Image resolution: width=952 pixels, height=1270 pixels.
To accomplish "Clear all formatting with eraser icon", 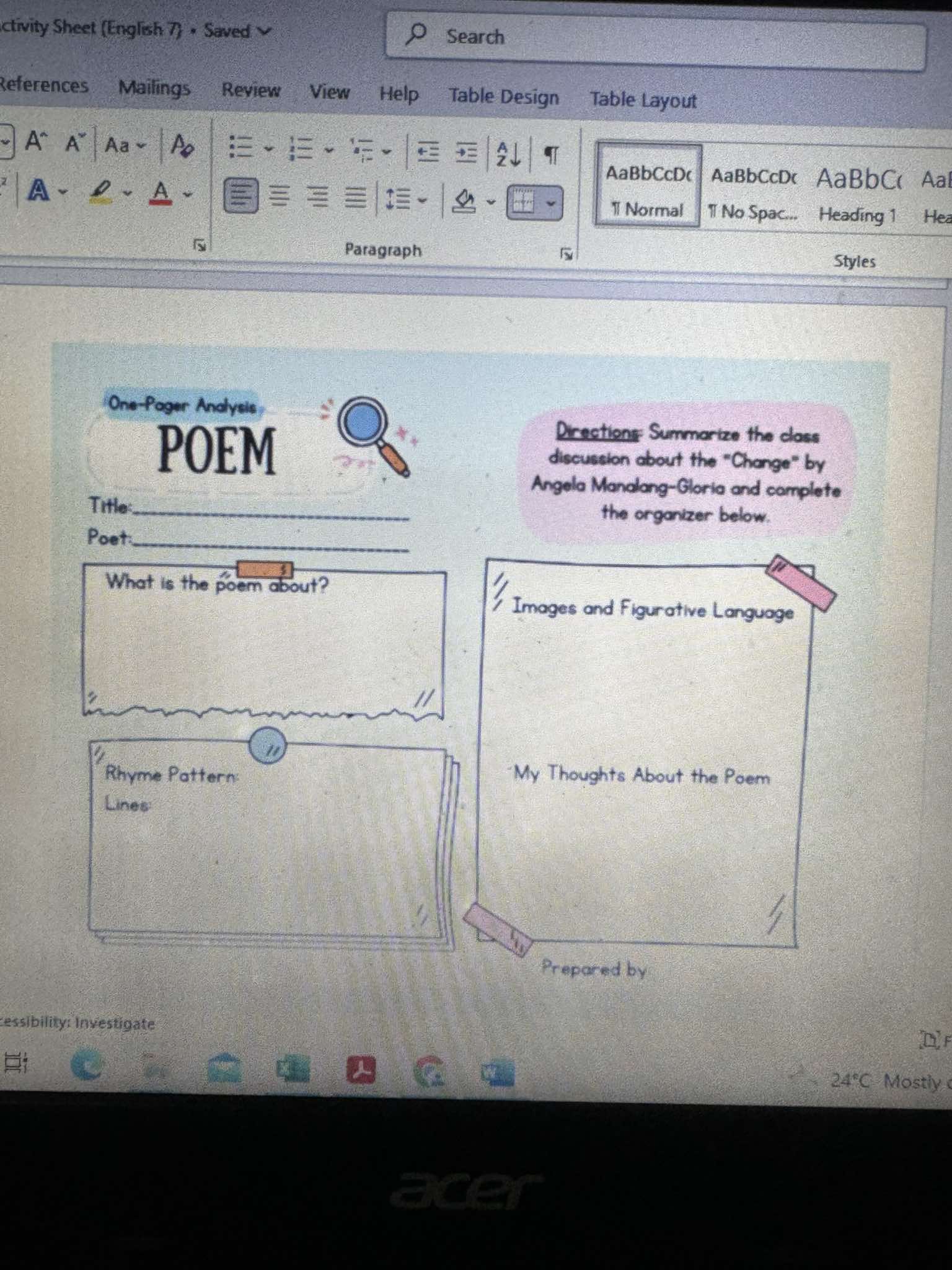I will 182,146.
